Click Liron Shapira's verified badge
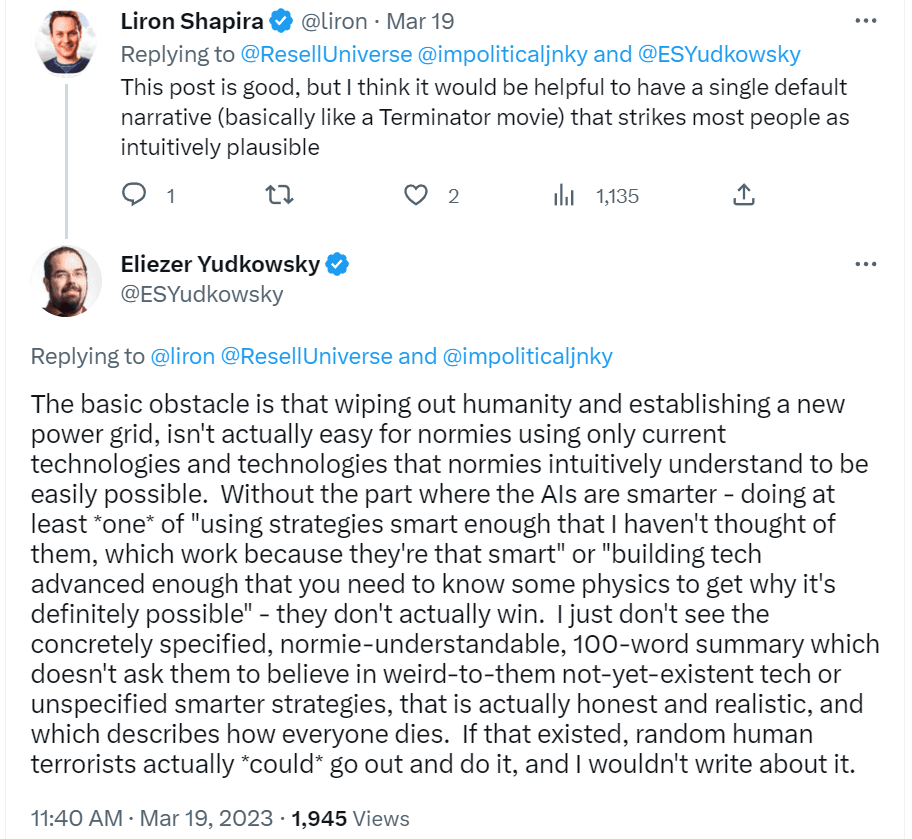This screenshot has width=912, height=839. [x=281, y=21]
